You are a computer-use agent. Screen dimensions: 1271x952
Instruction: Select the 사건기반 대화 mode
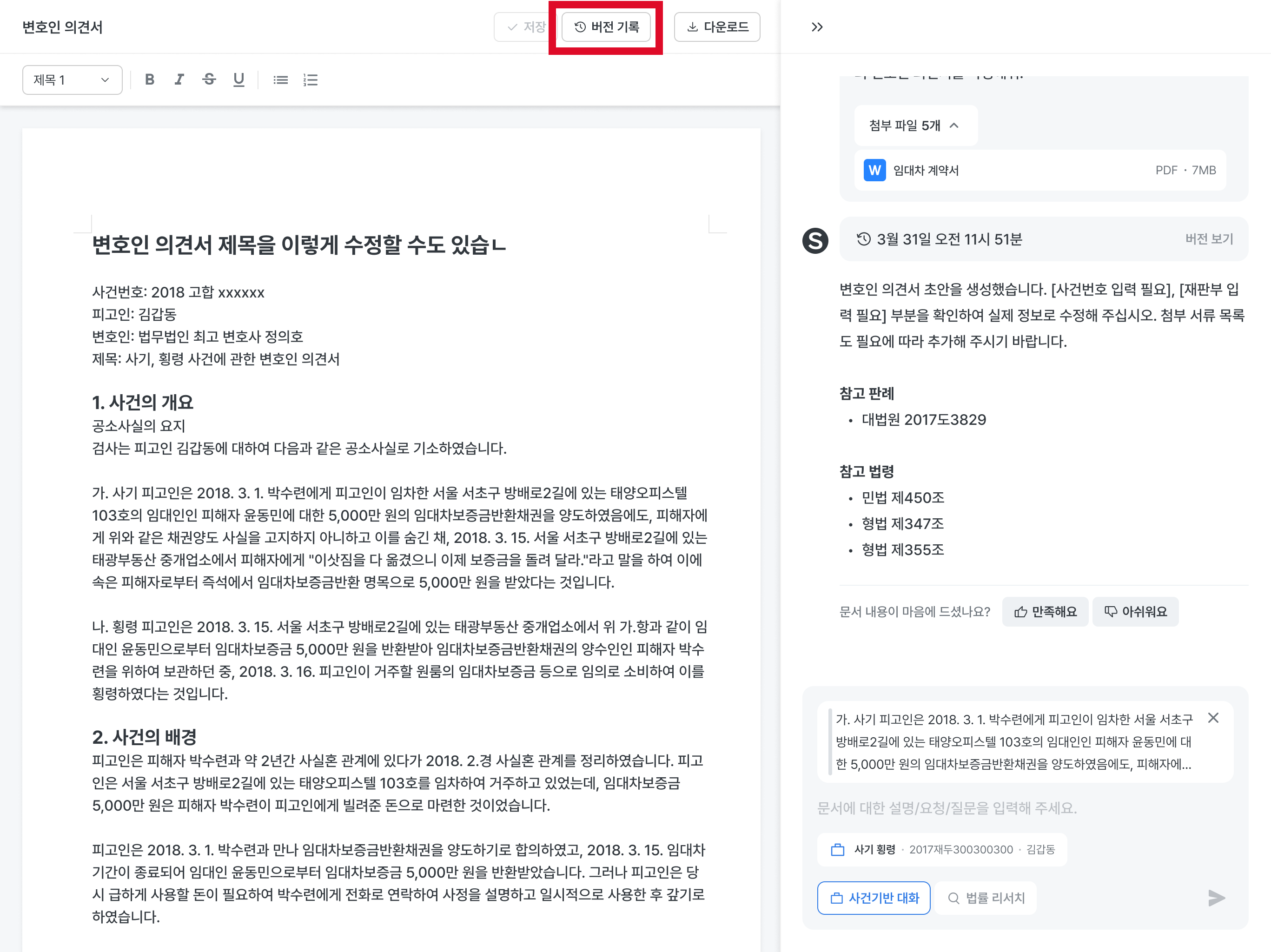pos(874,898)
